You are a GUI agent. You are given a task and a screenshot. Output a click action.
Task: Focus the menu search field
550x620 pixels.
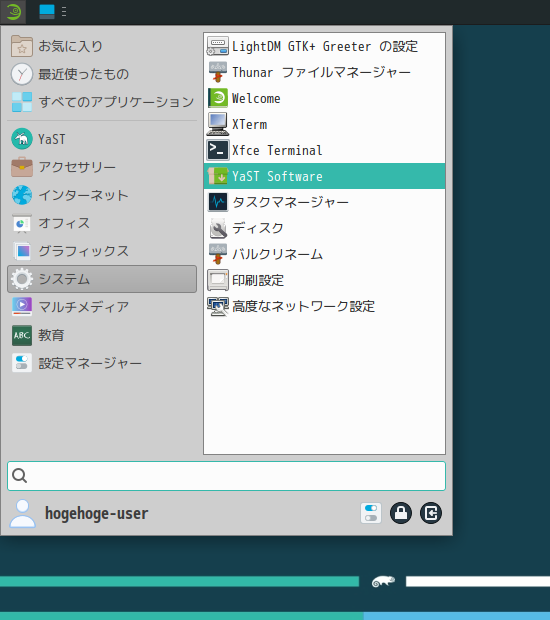point(227,476)
